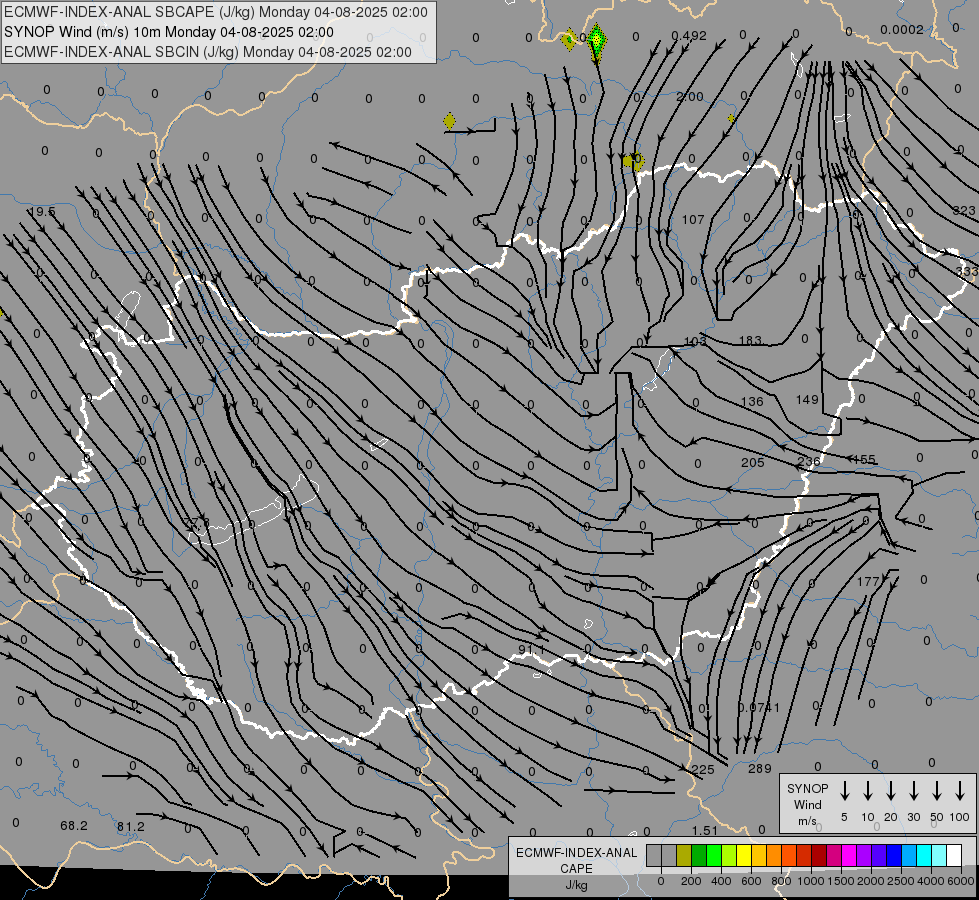Screen dimensions: 979x900
Task: Select the olive CAPE legend swatch
Action: click(684, 856)
